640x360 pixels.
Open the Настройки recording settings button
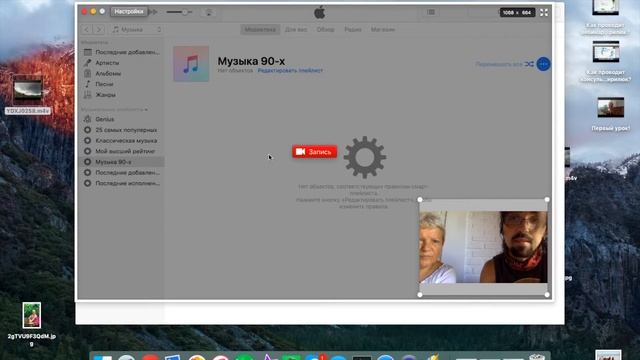[129, 12]
